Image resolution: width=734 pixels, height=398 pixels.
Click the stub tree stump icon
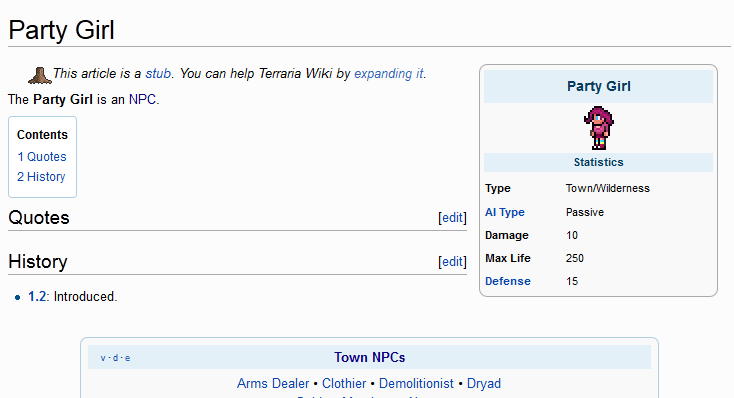(x=40, y=75)
